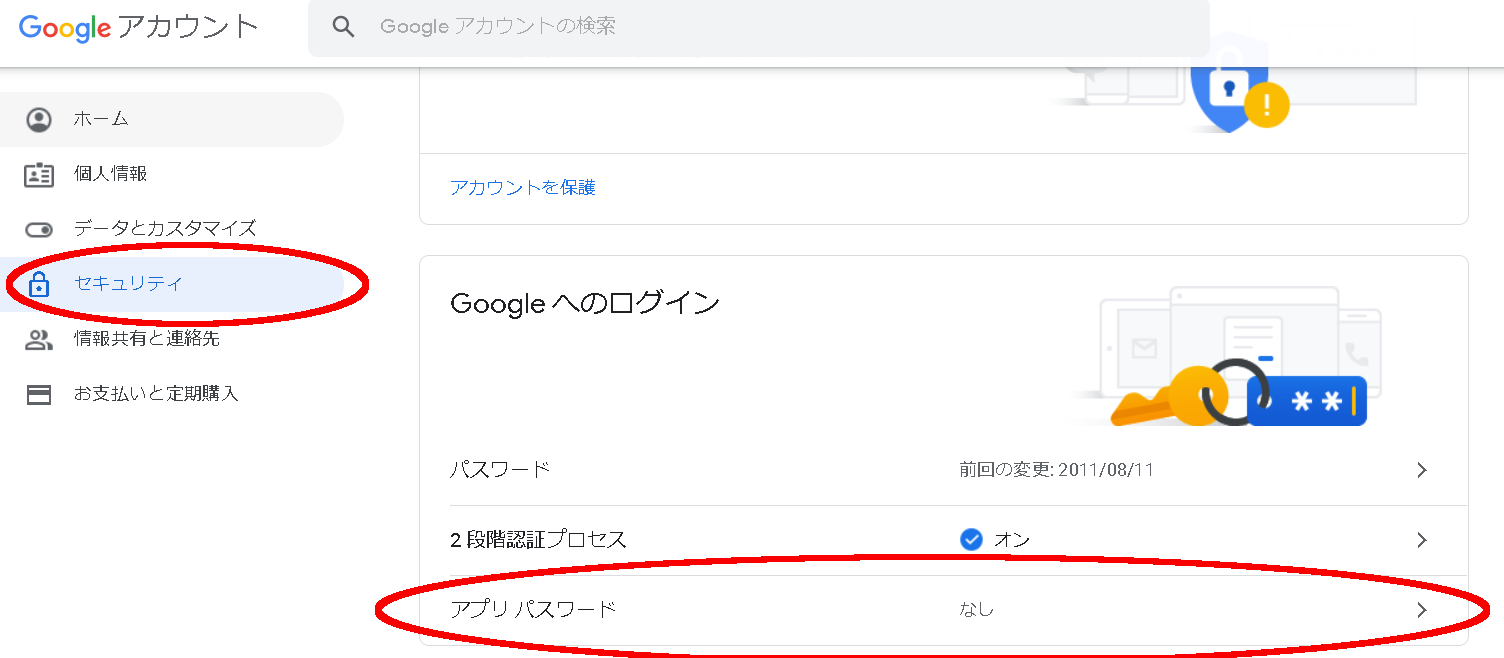
Task: Click the Google へのログイン heading
Action: [585, 304]
